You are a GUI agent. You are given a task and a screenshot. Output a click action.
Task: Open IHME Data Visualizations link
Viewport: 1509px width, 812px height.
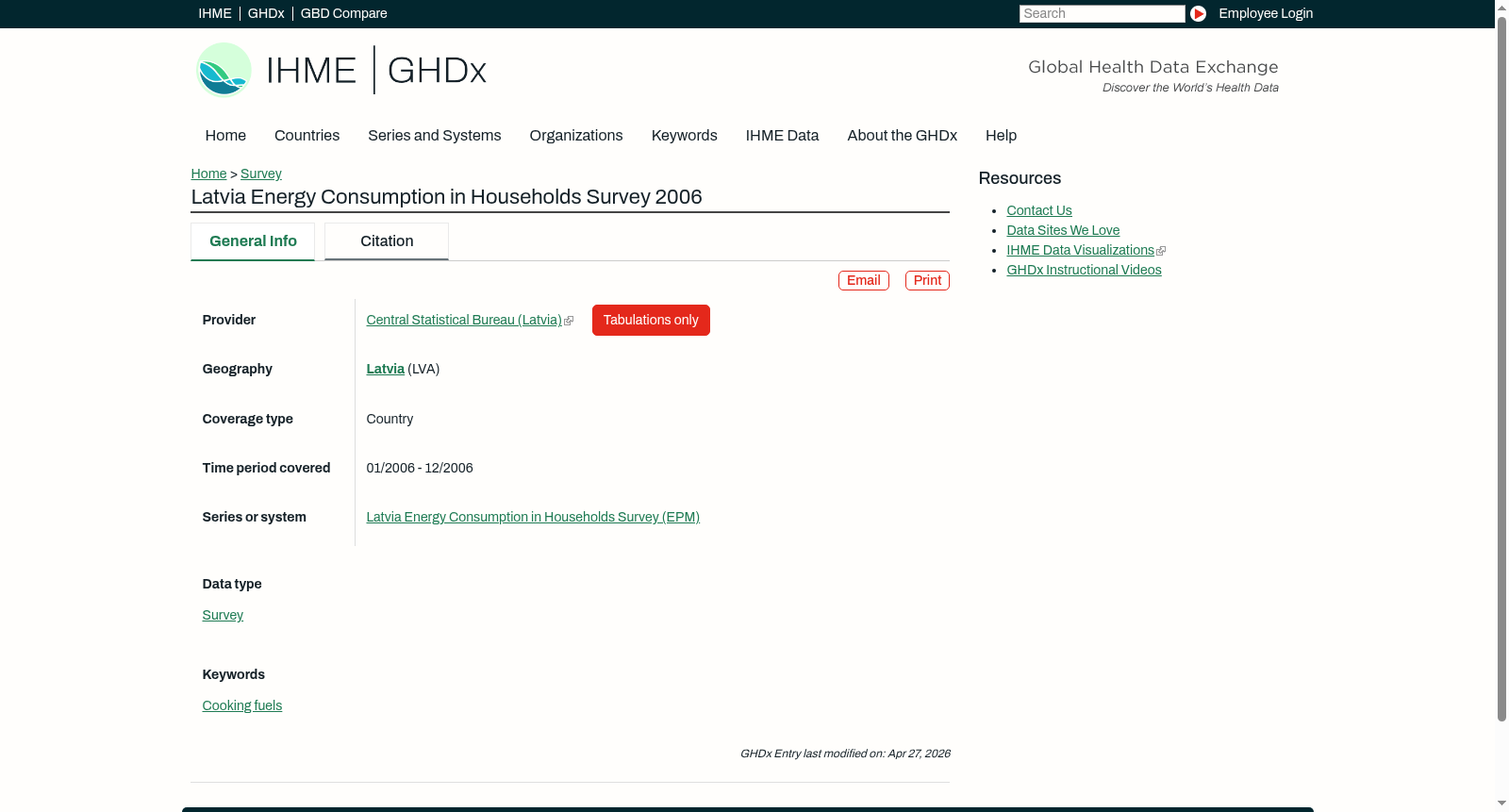pos(1080,251)
